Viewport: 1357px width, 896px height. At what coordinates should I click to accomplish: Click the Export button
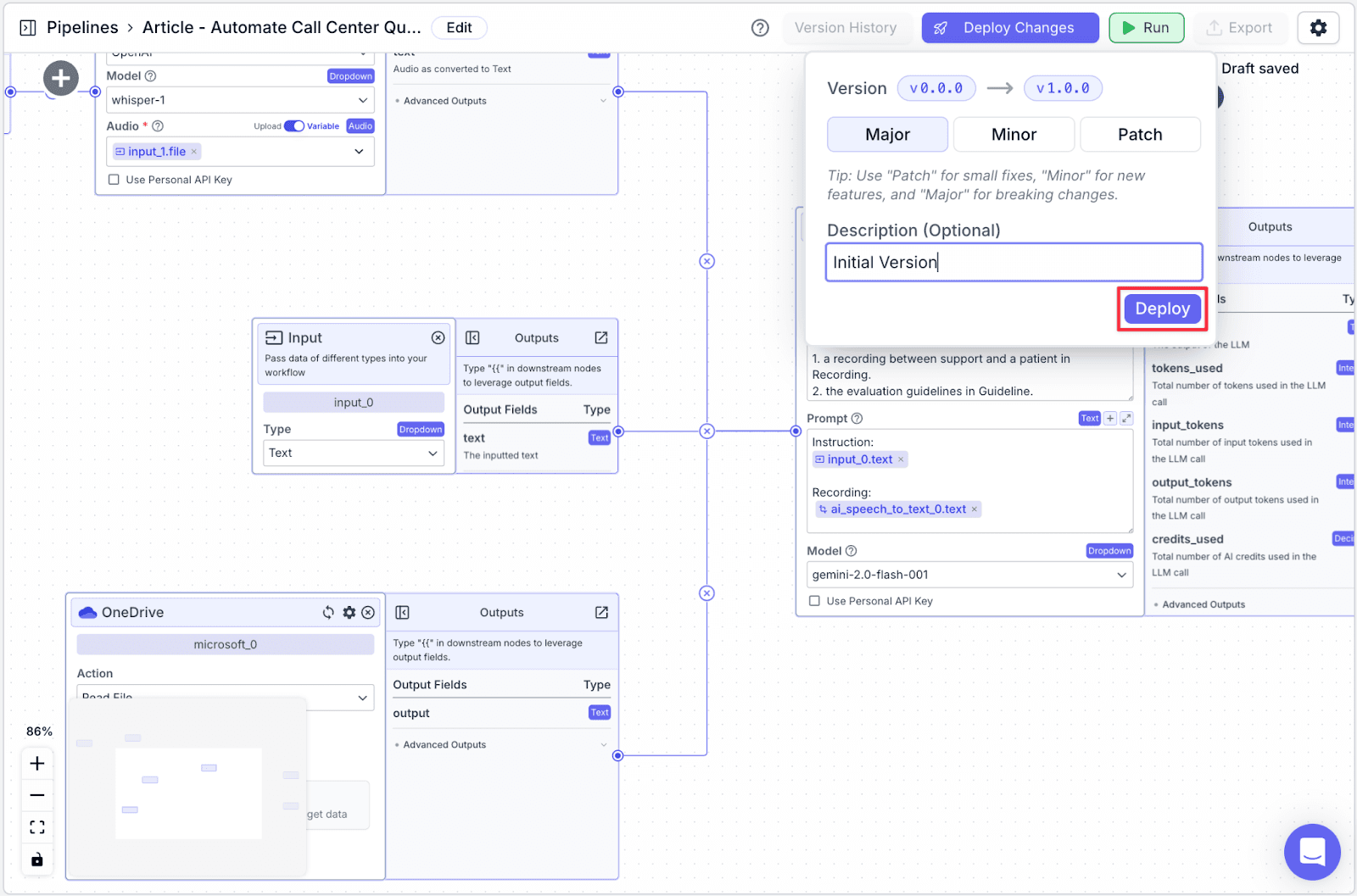click(x=1239, y=28)
